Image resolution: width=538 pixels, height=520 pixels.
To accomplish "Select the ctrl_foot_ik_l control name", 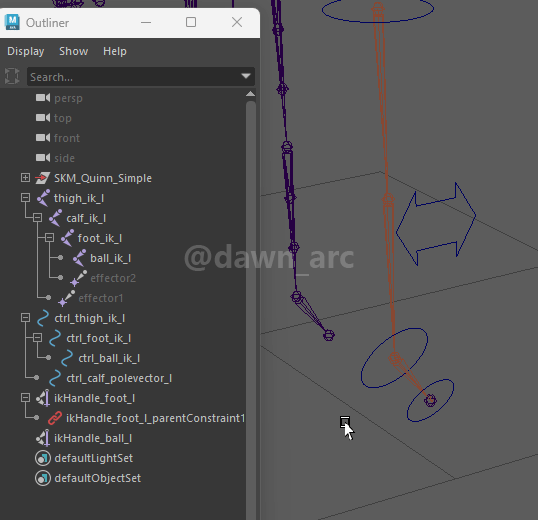I will point(99,338).
